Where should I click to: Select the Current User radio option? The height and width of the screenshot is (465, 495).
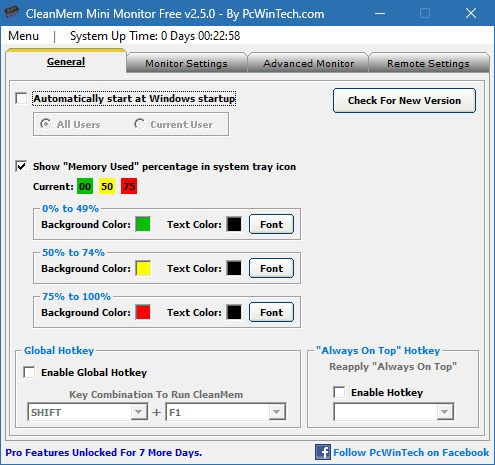[x=140, y=124]
